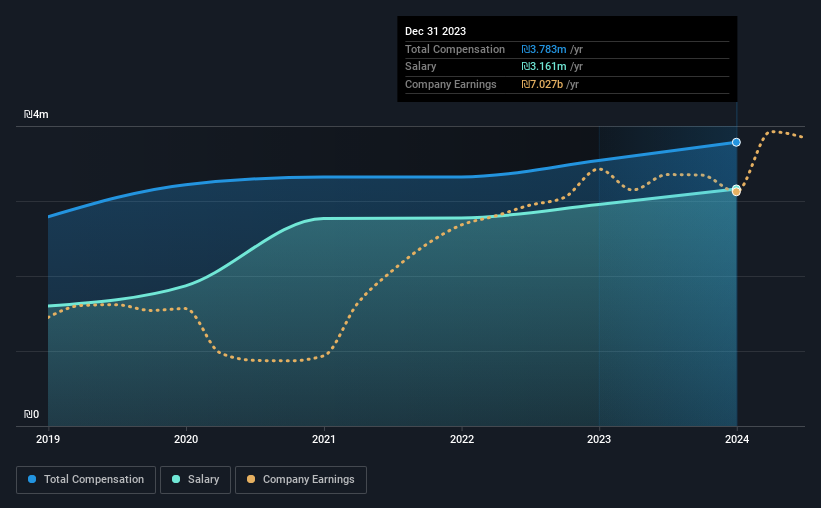This screenshot has height=508, width=821.
Task: Click the 2024 x-axis label
Action: pyautogui.click(x=737, y=439)
